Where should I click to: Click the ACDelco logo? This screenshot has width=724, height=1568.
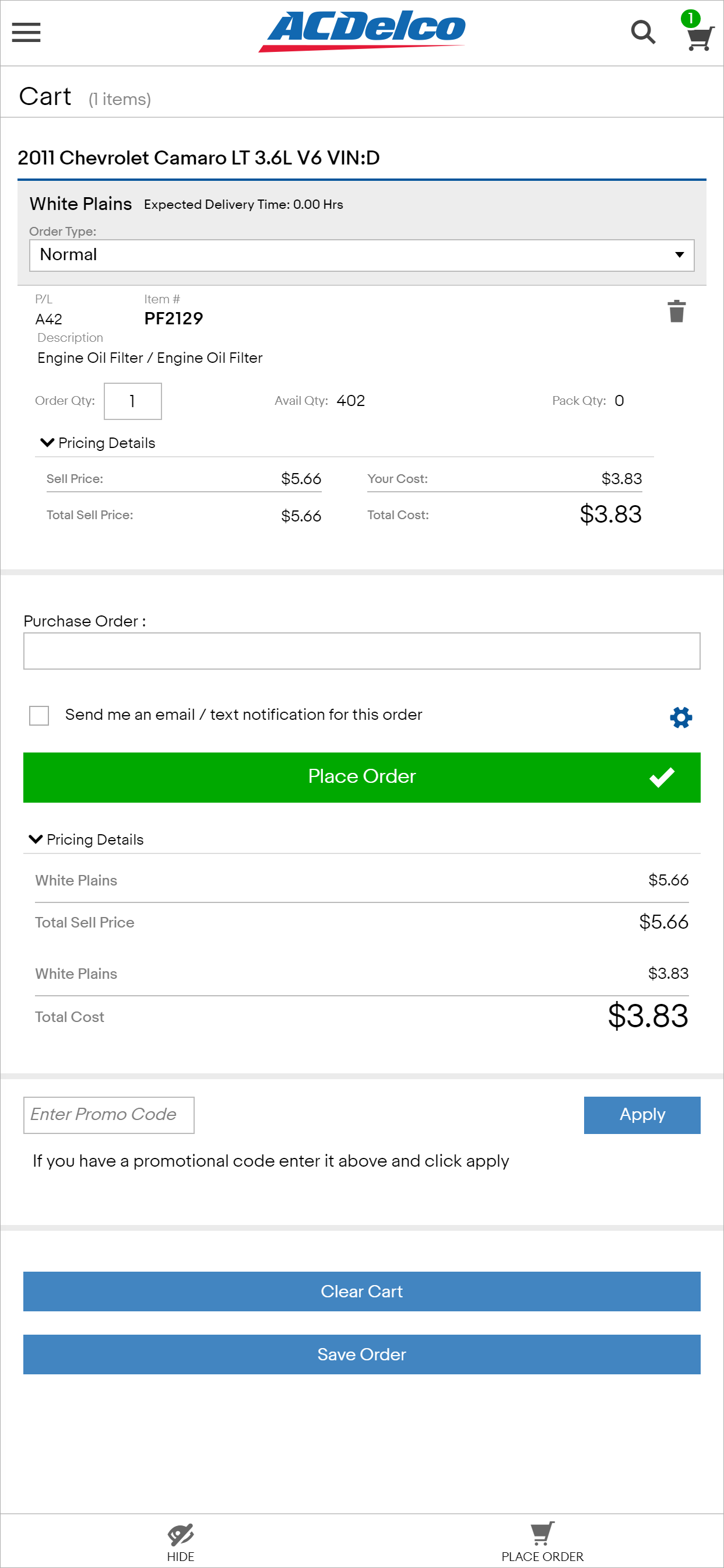click(362, 31)
